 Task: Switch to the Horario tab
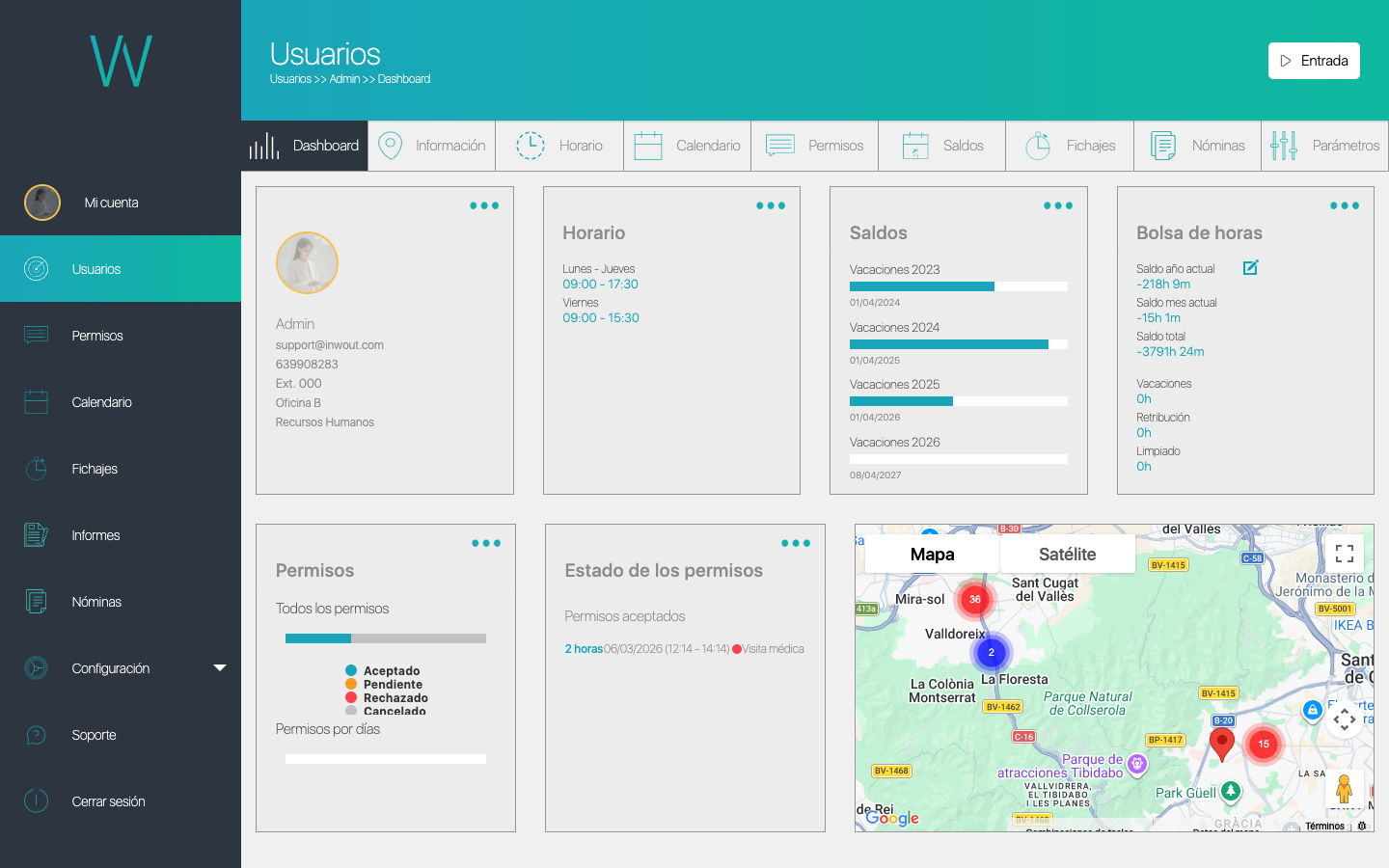[x=559, y=146]
